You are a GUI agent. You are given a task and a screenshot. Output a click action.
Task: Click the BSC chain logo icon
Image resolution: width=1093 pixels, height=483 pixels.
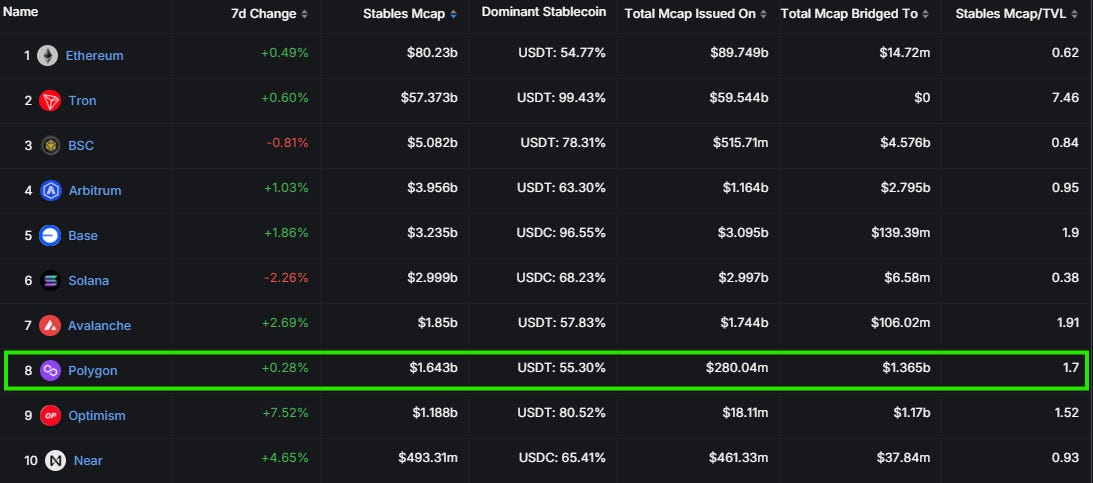(50, 146)
